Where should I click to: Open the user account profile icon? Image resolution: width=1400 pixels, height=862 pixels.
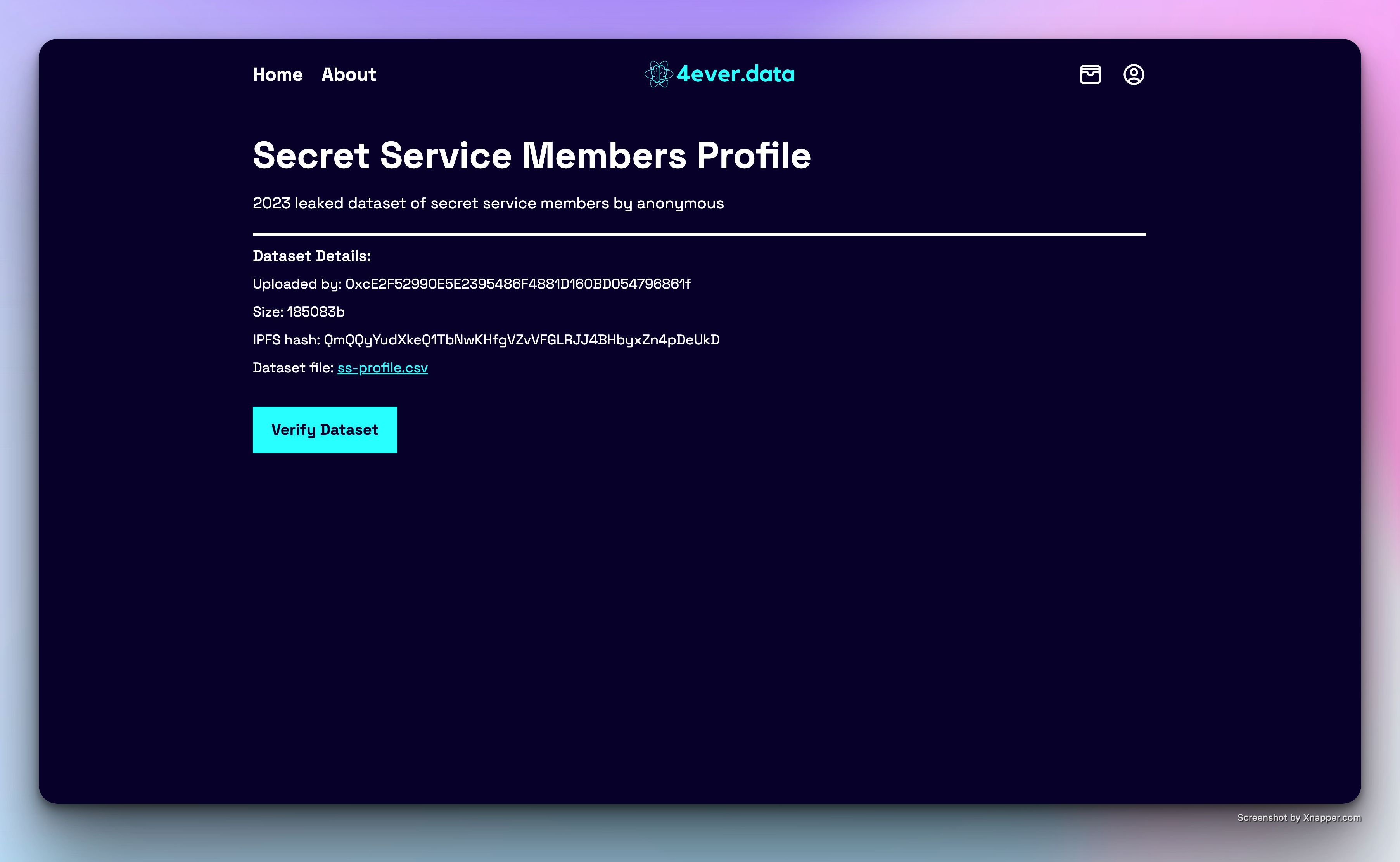(x=1133, y=75)
